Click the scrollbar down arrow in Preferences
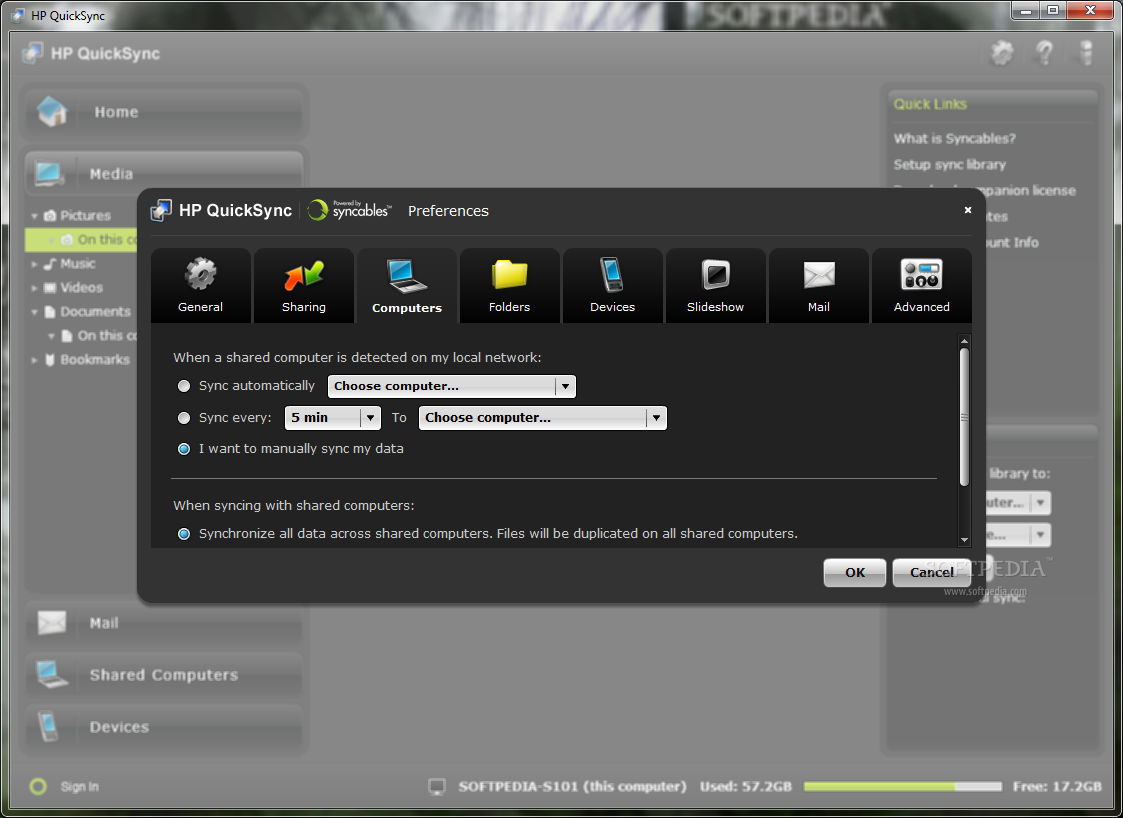Screen dimensions: 1123x818 [x=964, y=540]
